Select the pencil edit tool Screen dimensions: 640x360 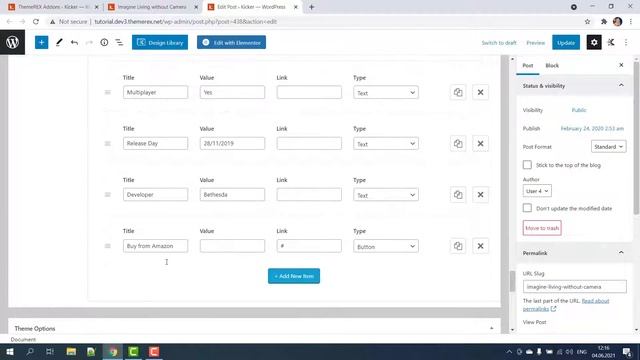(x=59, y=42)
